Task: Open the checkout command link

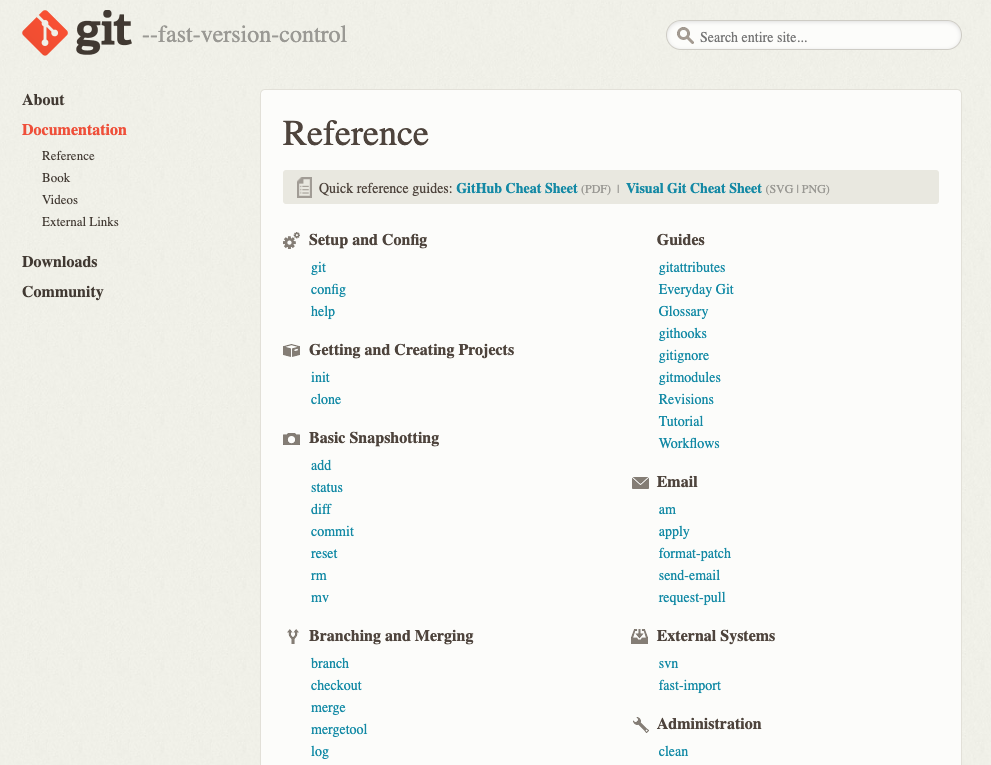Action: pos(336,685)
